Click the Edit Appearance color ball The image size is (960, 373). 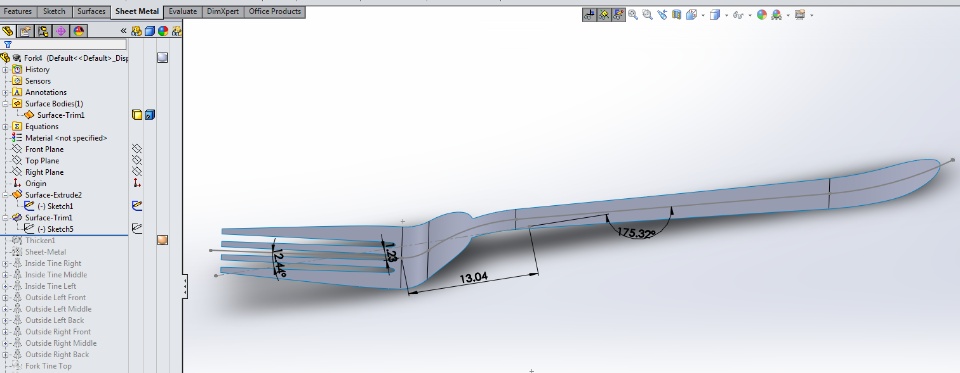click(762, 15)
